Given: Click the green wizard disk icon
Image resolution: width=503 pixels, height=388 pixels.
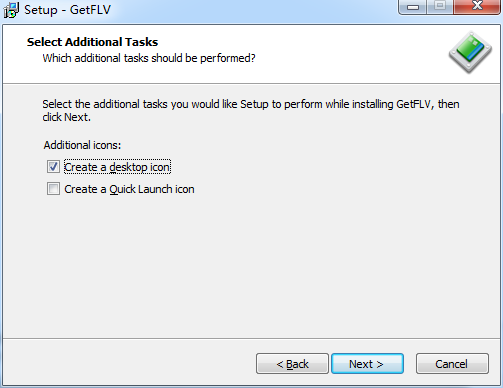Looking at the screenshot, I should click(470, 52).
